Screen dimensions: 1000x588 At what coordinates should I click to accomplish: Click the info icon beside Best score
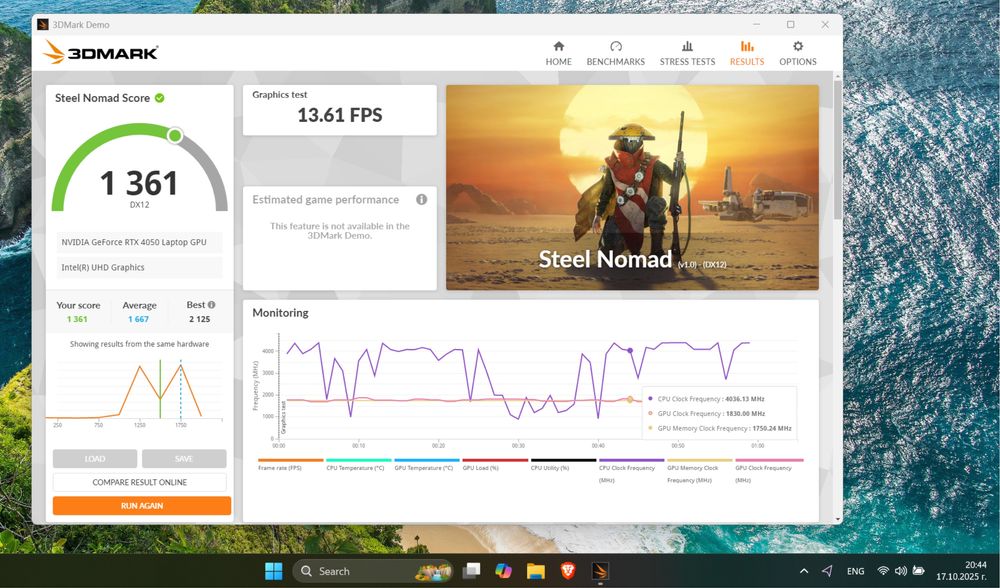pyautogui.click(x=211, y=305)
